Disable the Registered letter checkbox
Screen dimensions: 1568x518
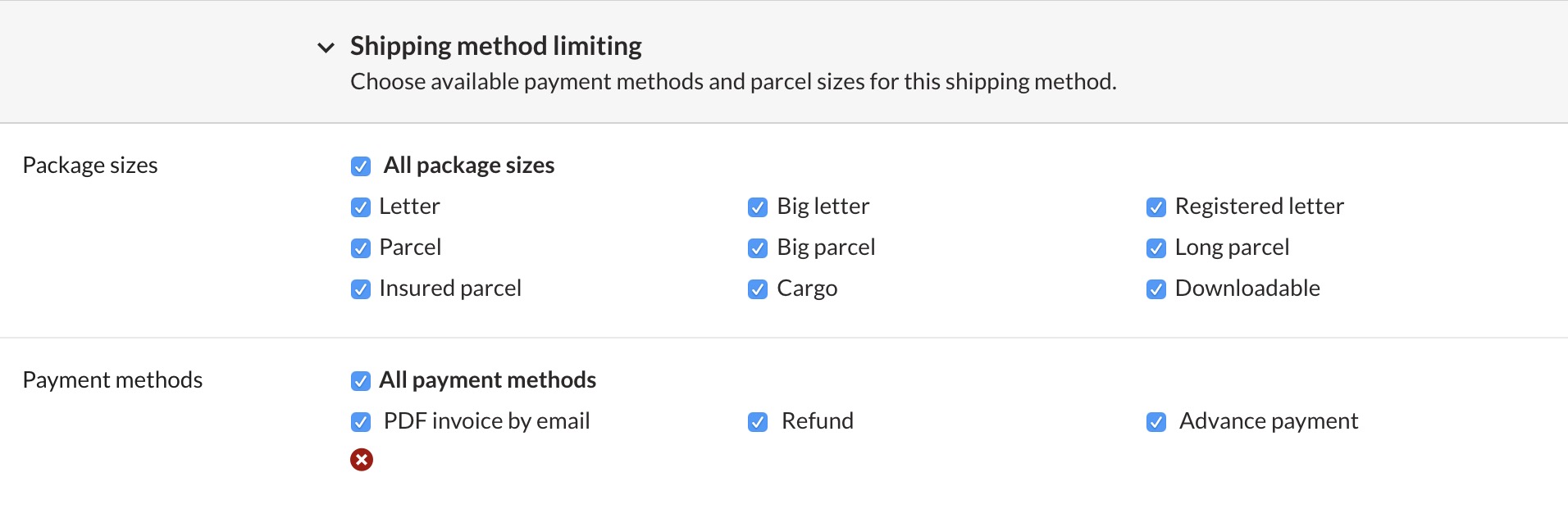[x=1156, y=207]
